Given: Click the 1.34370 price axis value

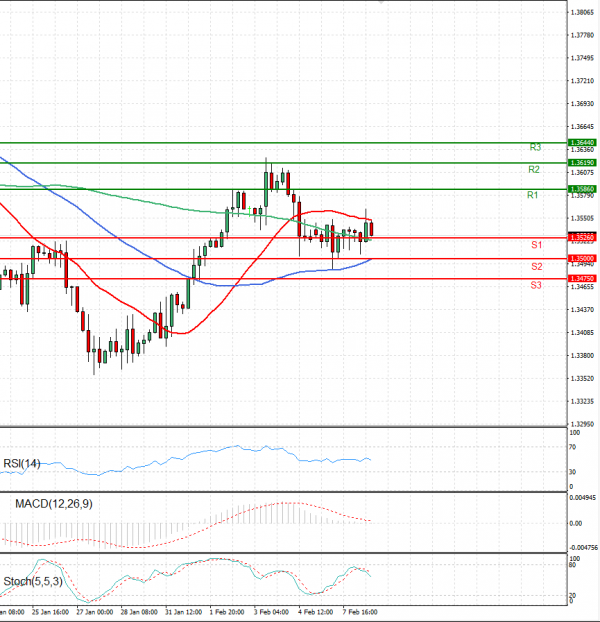Looking at the screenshot, I should pyautogui.click(x=582, y=309).
